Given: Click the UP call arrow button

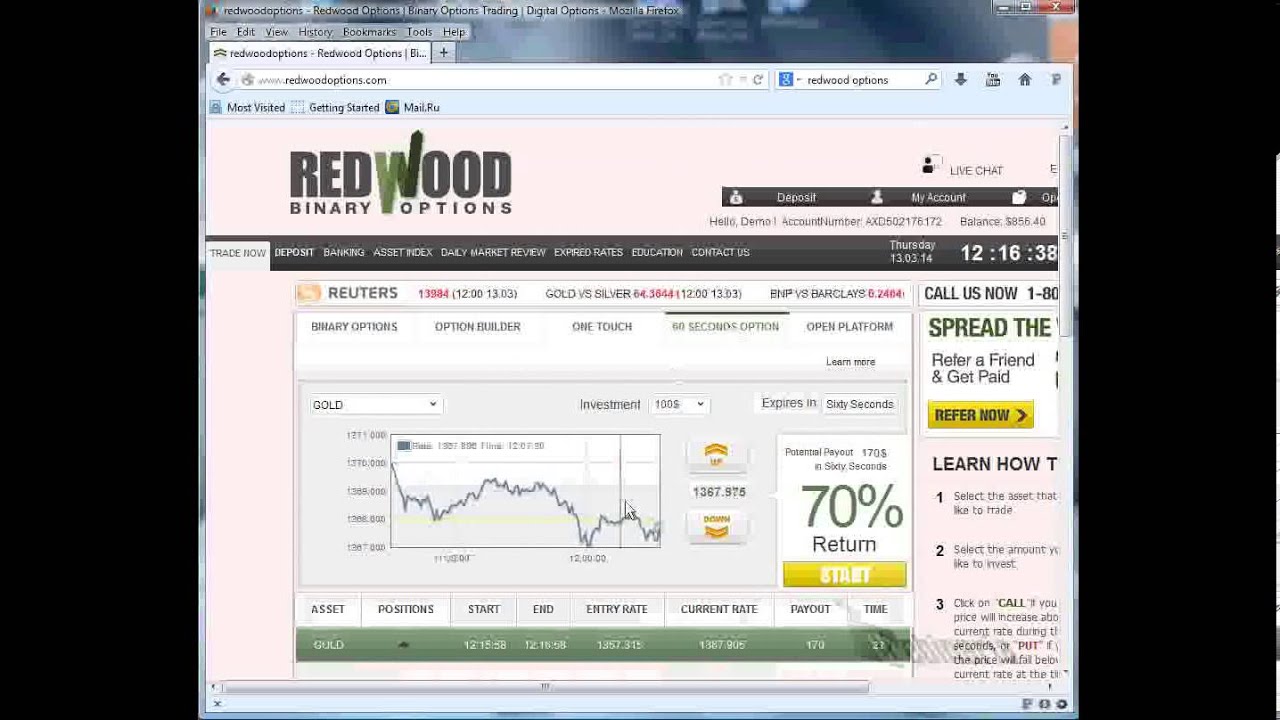Looking at the screenshot, I should click(x=716, y=455).
